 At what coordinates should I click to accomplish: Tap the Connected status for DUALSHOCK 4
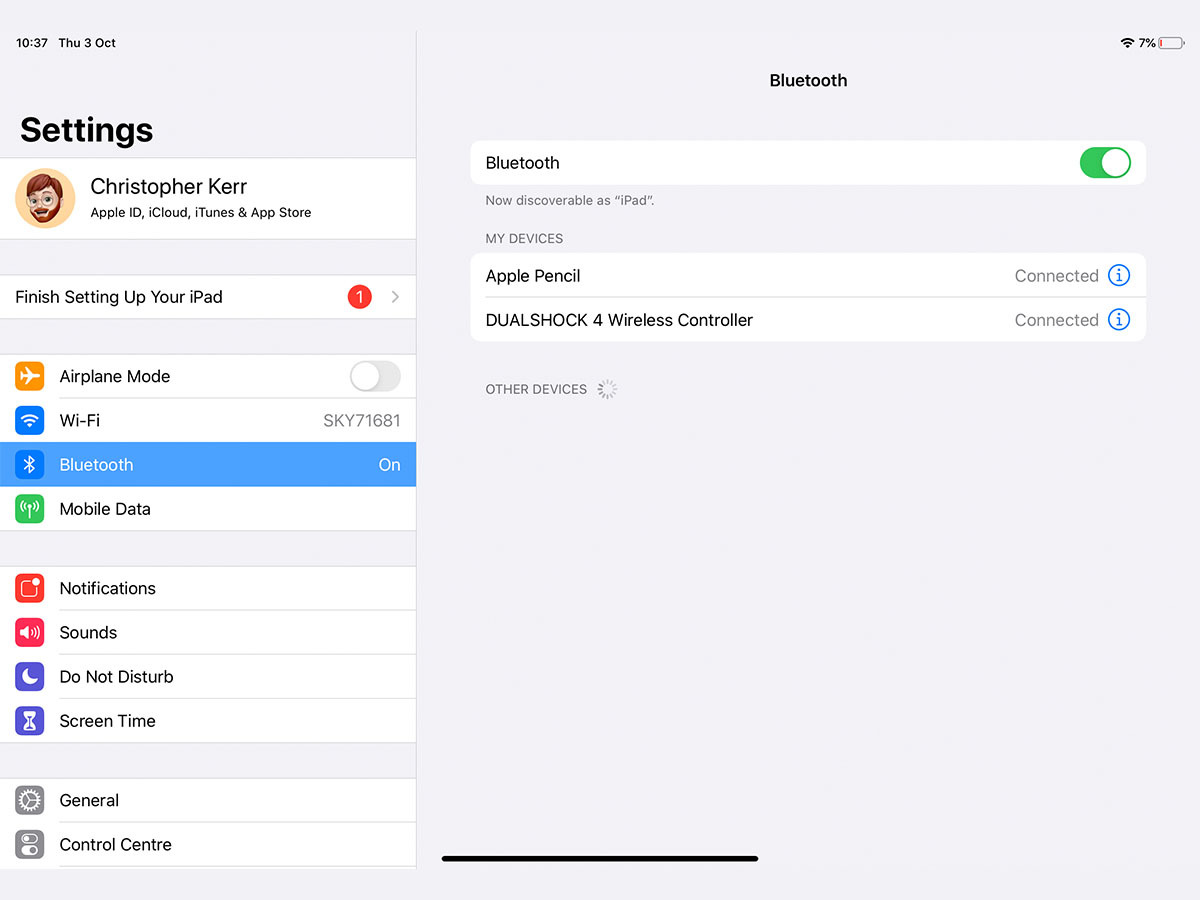coord(1056,319)
